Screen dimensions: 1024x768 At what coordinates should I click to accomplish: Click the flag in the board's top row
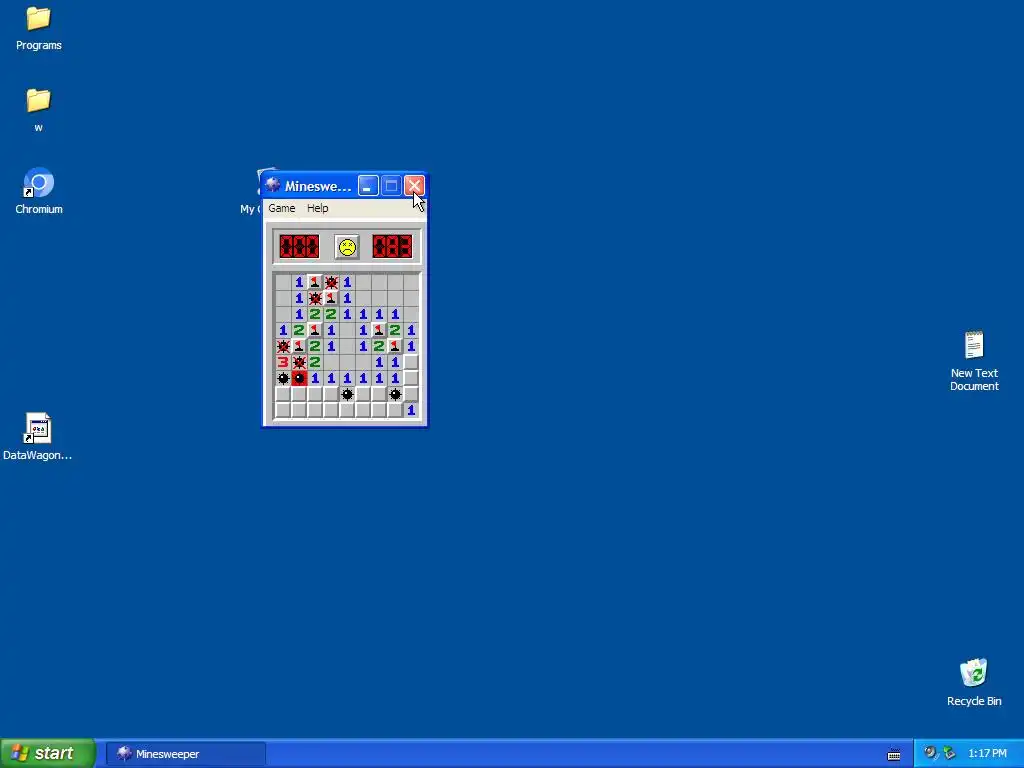(x=315, y=282)
